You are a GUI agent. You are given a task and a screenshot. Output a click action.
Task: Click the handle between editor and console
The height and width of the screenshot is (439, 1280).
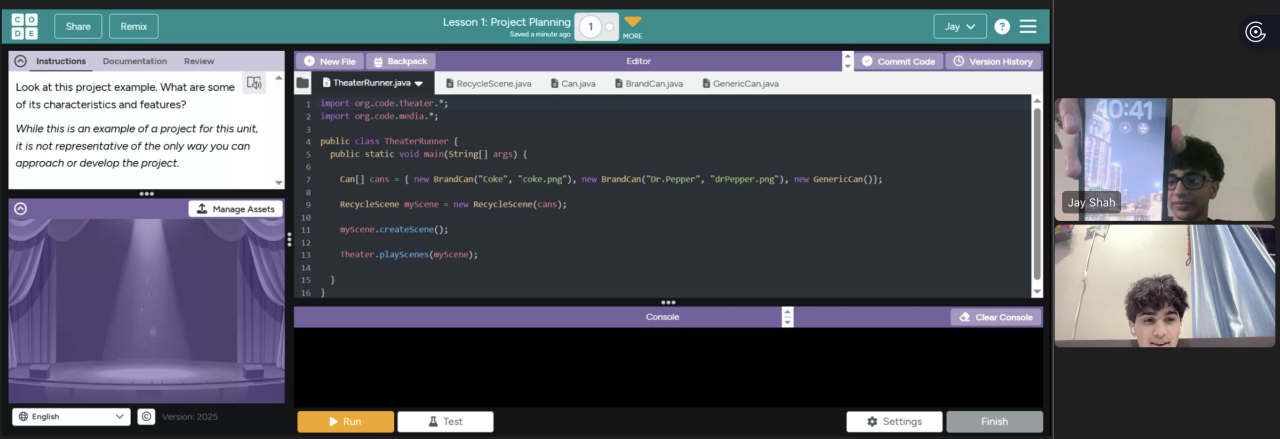coord(668,302)
